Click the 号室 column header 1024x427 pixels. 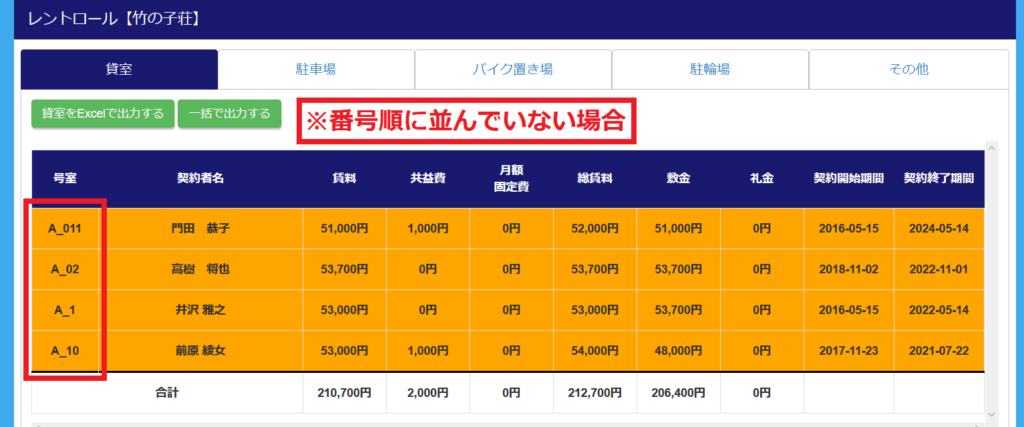click(66, 179)
